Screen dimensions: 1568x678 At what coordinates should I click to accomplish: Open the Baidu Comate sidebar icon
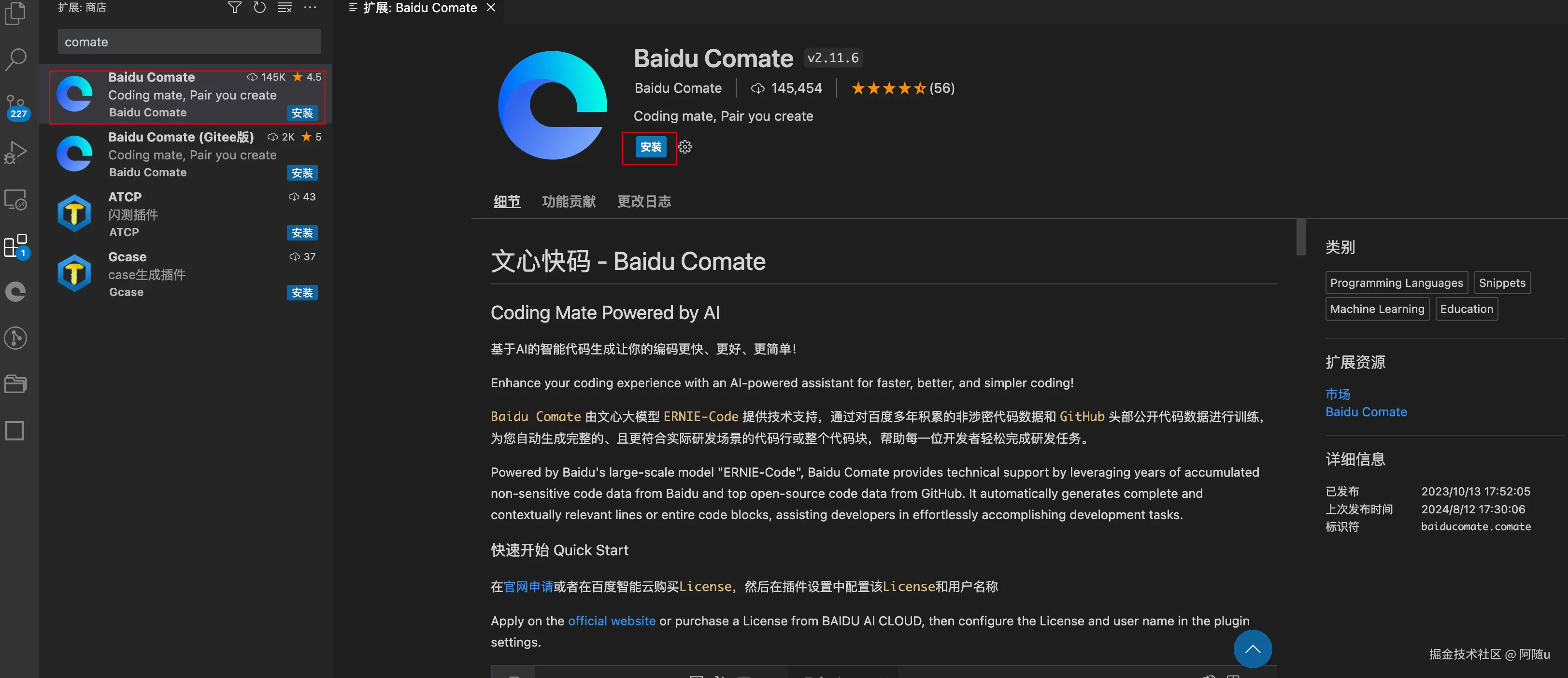(x=15, y=292)
